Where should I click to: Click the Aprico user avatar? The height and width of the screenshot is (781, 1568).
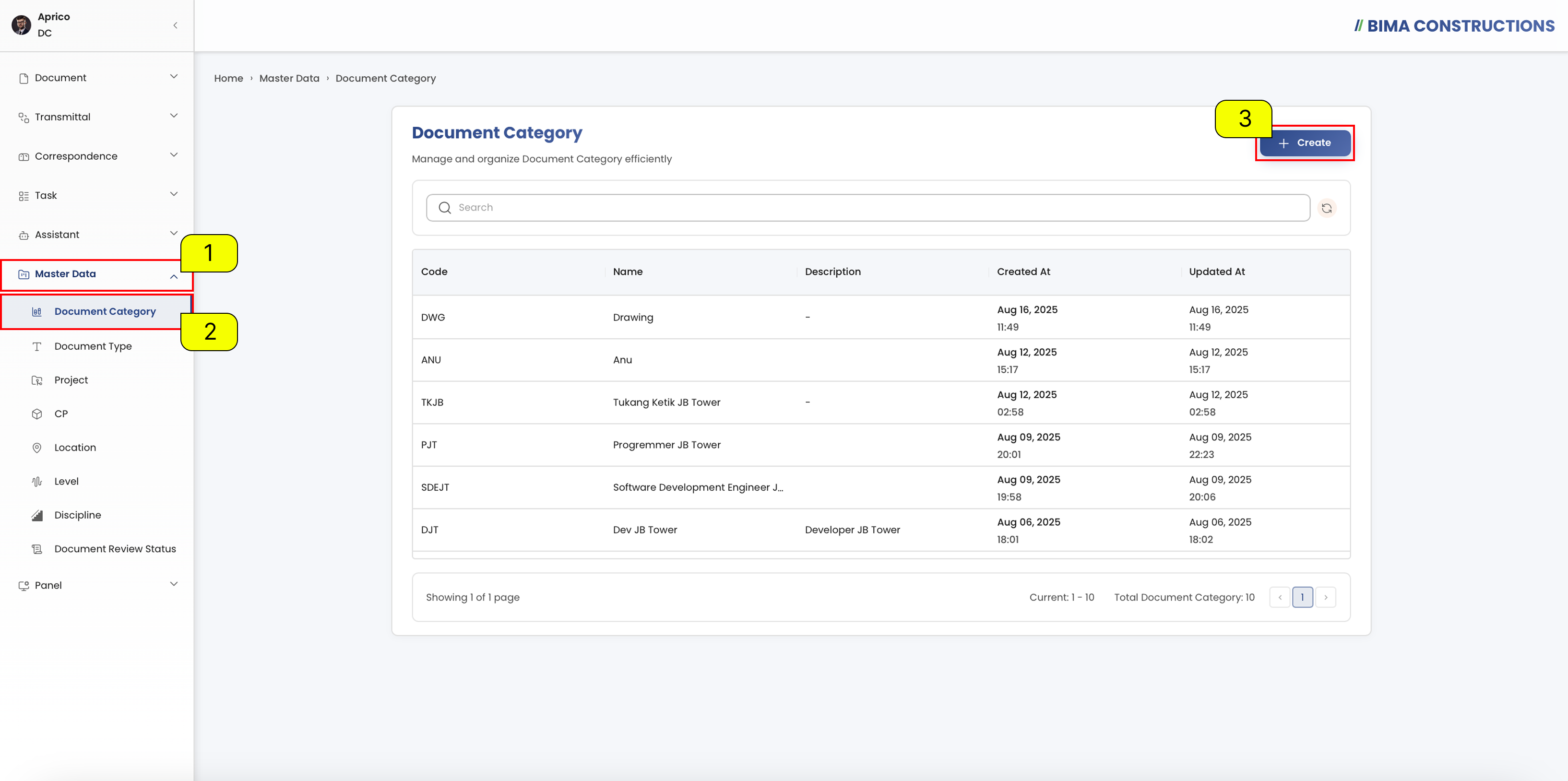[x=21, y=25]
